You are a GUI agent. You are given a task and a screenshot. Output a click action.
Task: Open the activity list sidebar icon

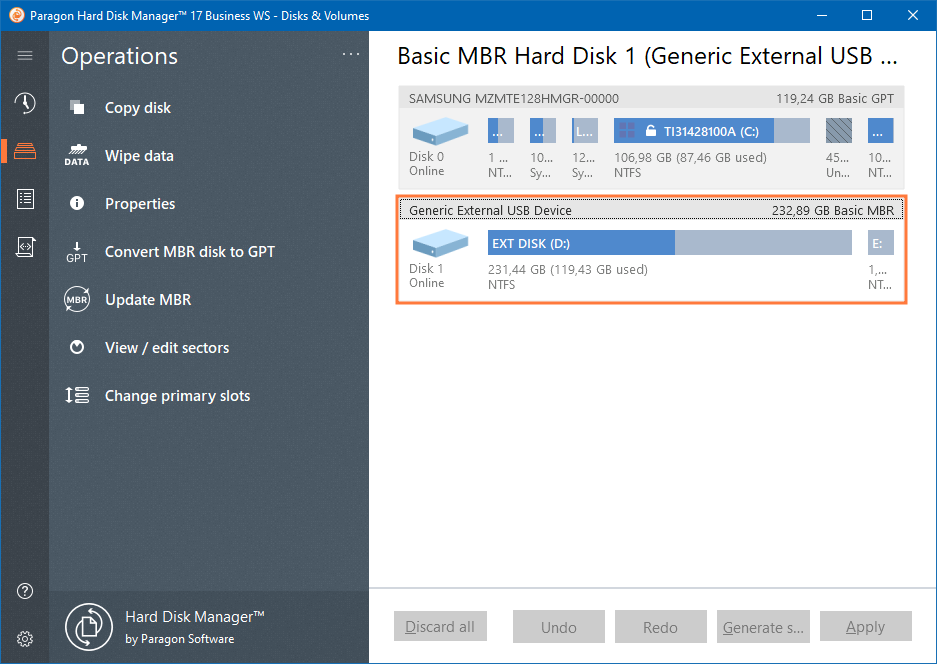(25, 198)
